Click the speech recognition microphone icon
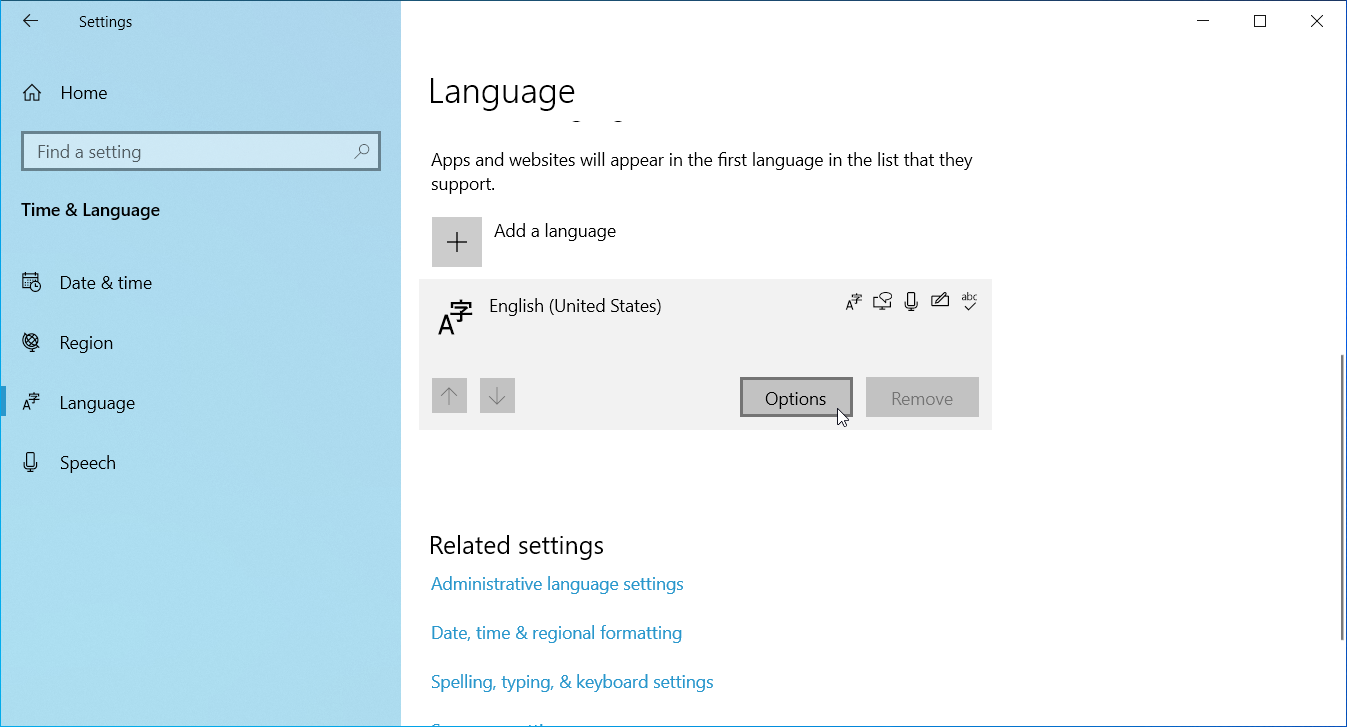Image resolution: width=1347 pixels, height=727 pixels. pyautogui.click(x=911, y=301)
